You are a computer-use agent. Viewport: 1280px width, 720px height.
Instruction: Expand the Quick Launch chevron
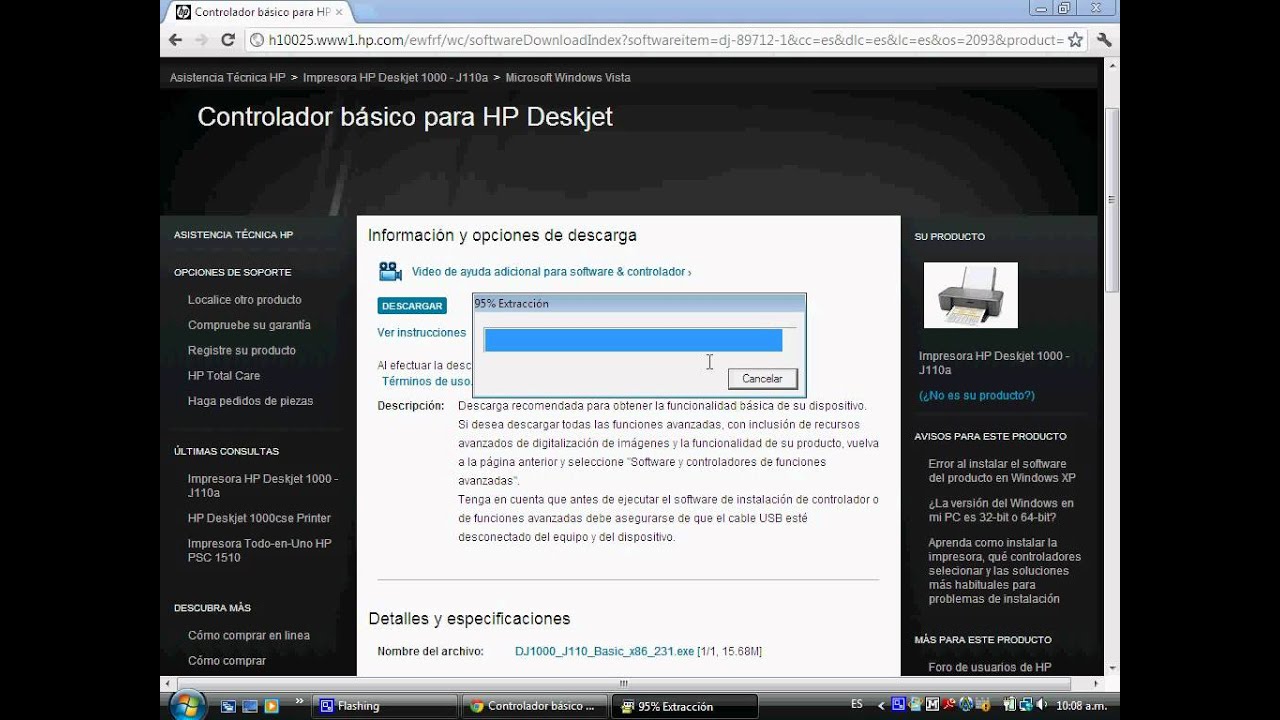298,703
